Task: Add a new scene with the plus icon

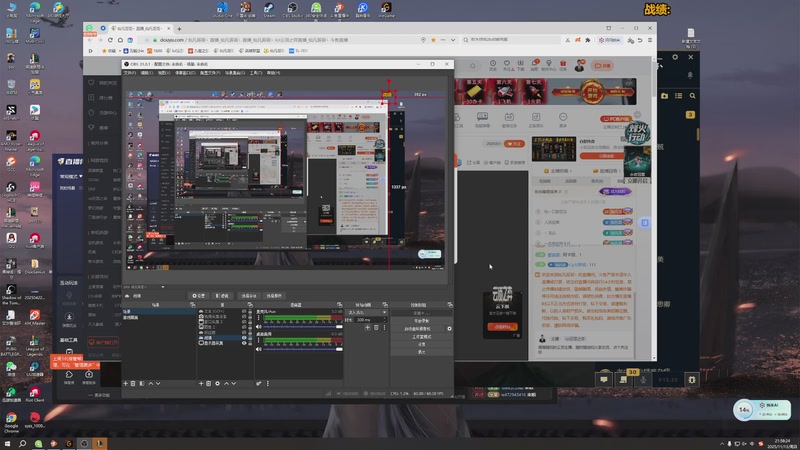Action: click(126, 383)
